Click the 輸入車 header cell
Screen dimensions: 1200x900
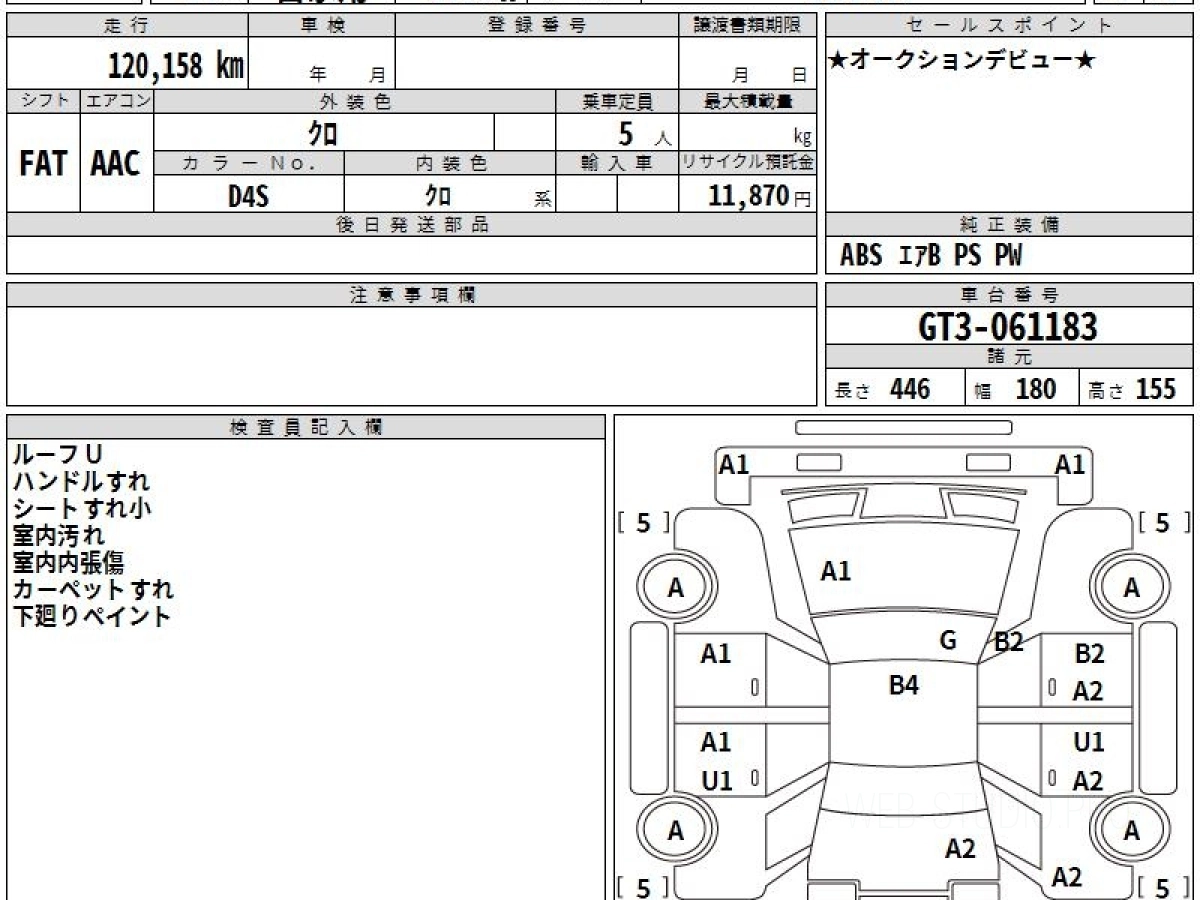(617, 164)
